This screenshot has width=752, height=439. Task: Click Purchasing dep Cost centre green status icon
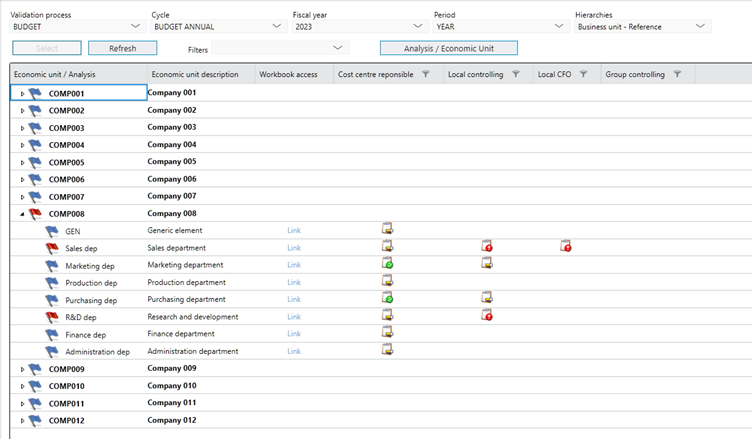(387, 298)
